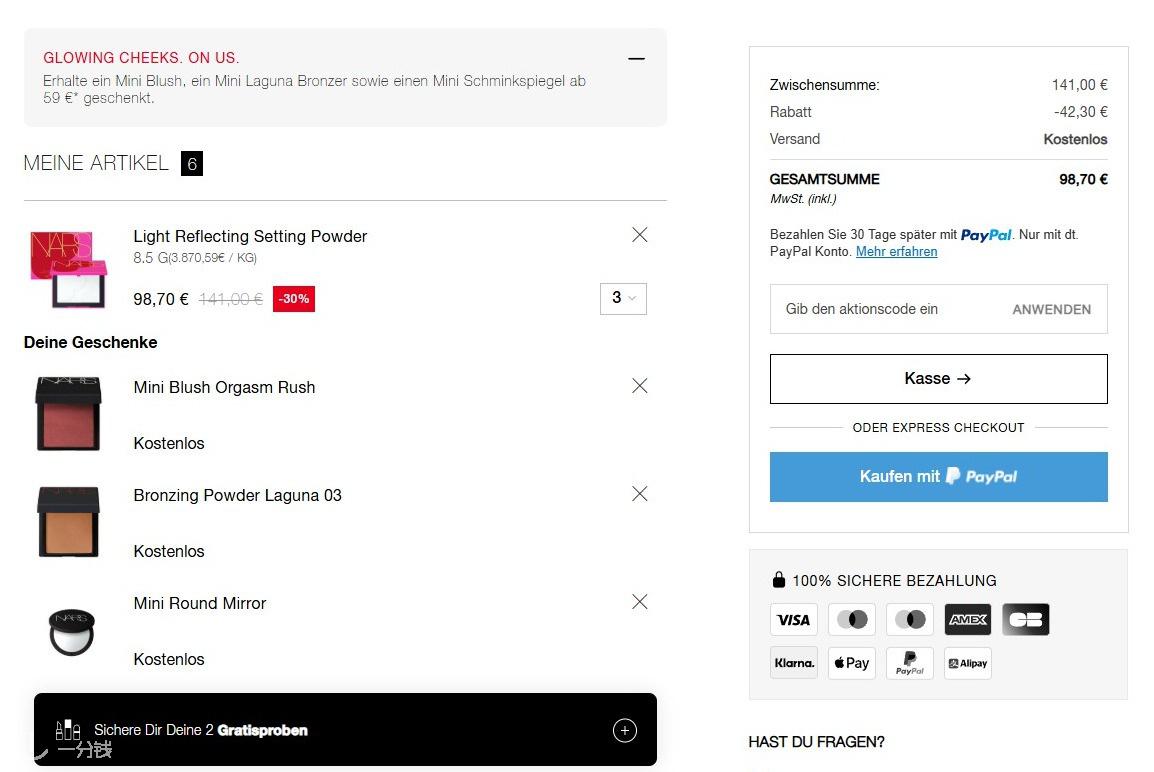Remove Mini Round Mirror gift

point(640,602)
